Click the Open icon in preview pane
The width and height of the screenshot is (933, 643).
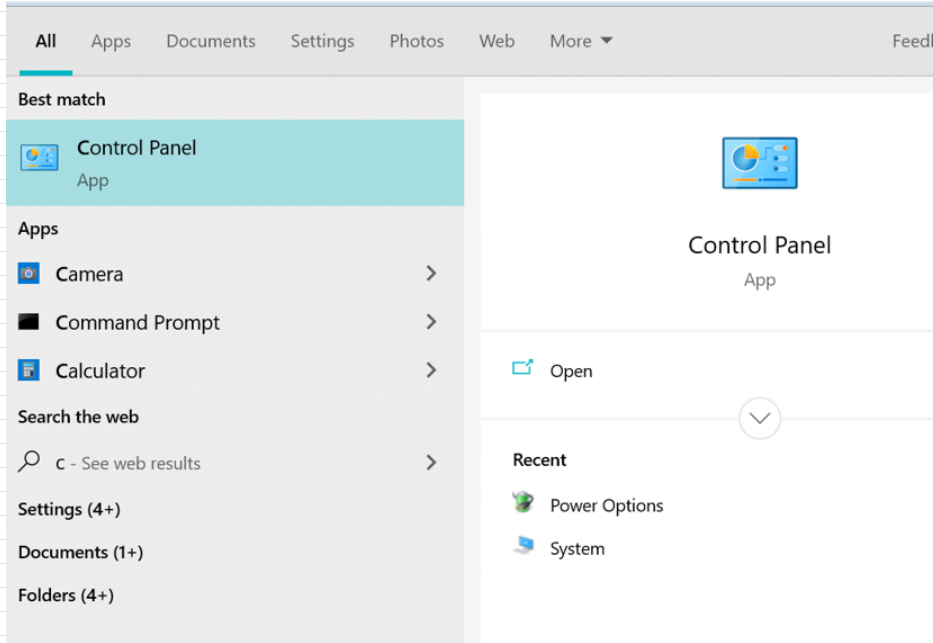coord(522,369)
